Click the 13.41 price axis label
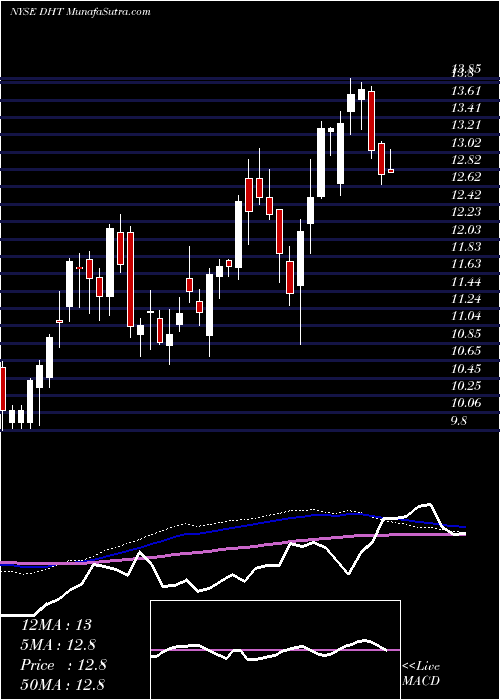Screen dimensions: 500x700 466,108
